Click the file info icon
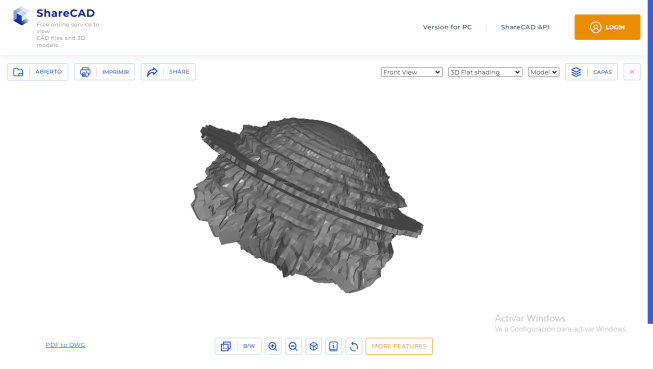 click(334, 347)
